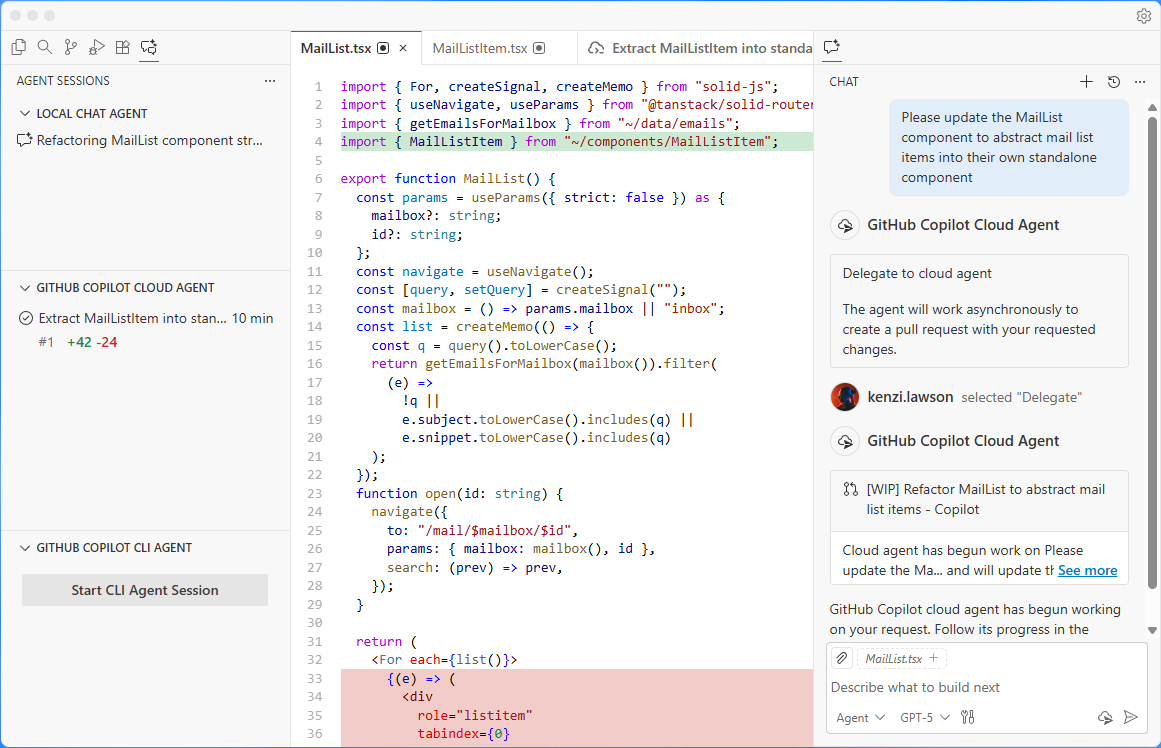Switch to Extract MailListItem editor tab
1161x748 pixels.
click(700, 48)
